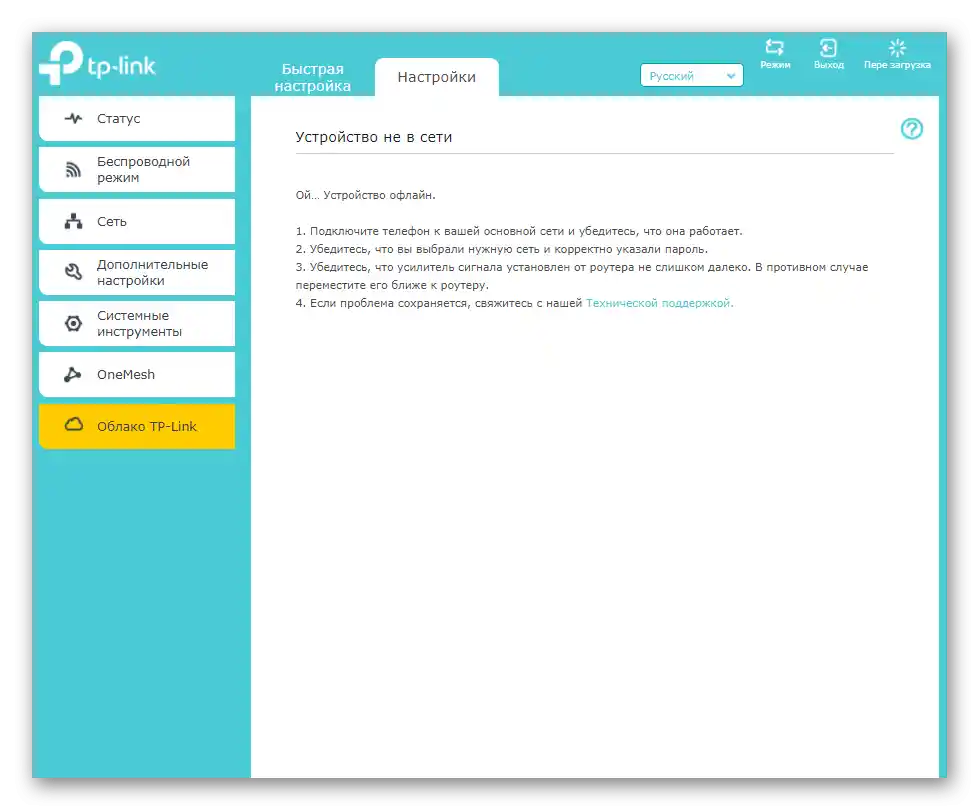The height and width of the screenshot is (810, 979).
Task: Open Системные инструменты menu
Action: point(137,324)
